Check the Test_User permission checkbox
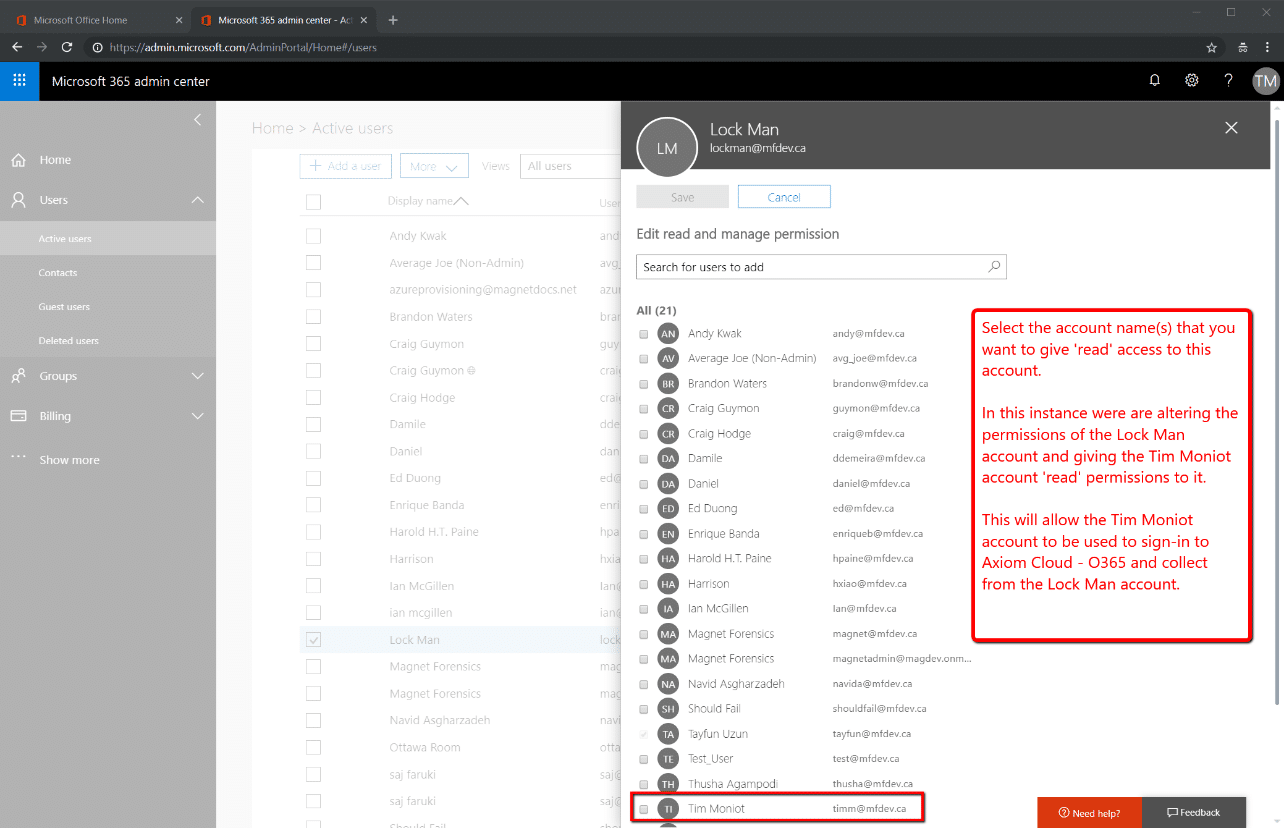Image resolution: width=1284 pixels, height=828 pixels. pos(644,759)
